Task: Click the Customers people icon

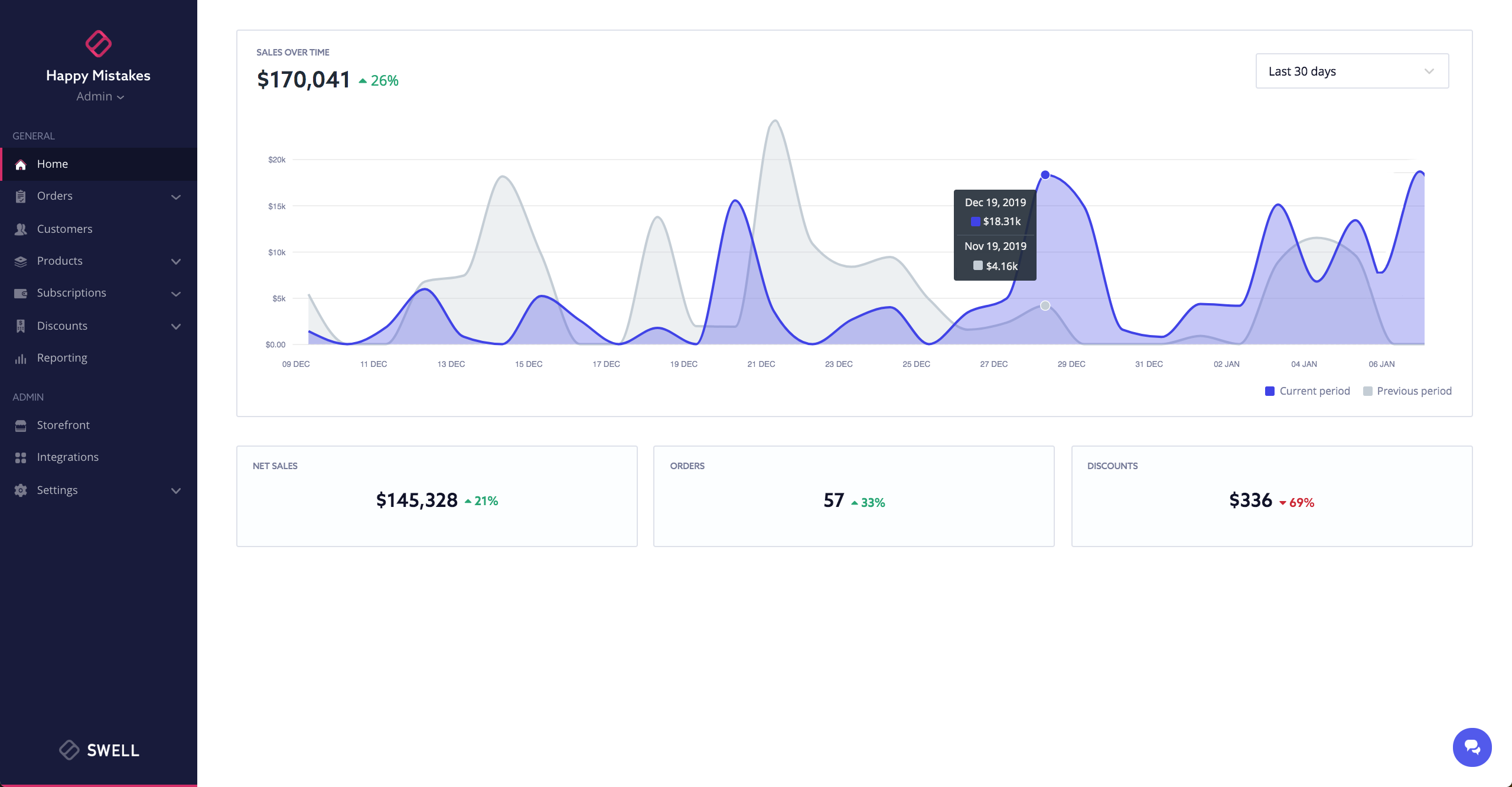Action: (20, 229)
